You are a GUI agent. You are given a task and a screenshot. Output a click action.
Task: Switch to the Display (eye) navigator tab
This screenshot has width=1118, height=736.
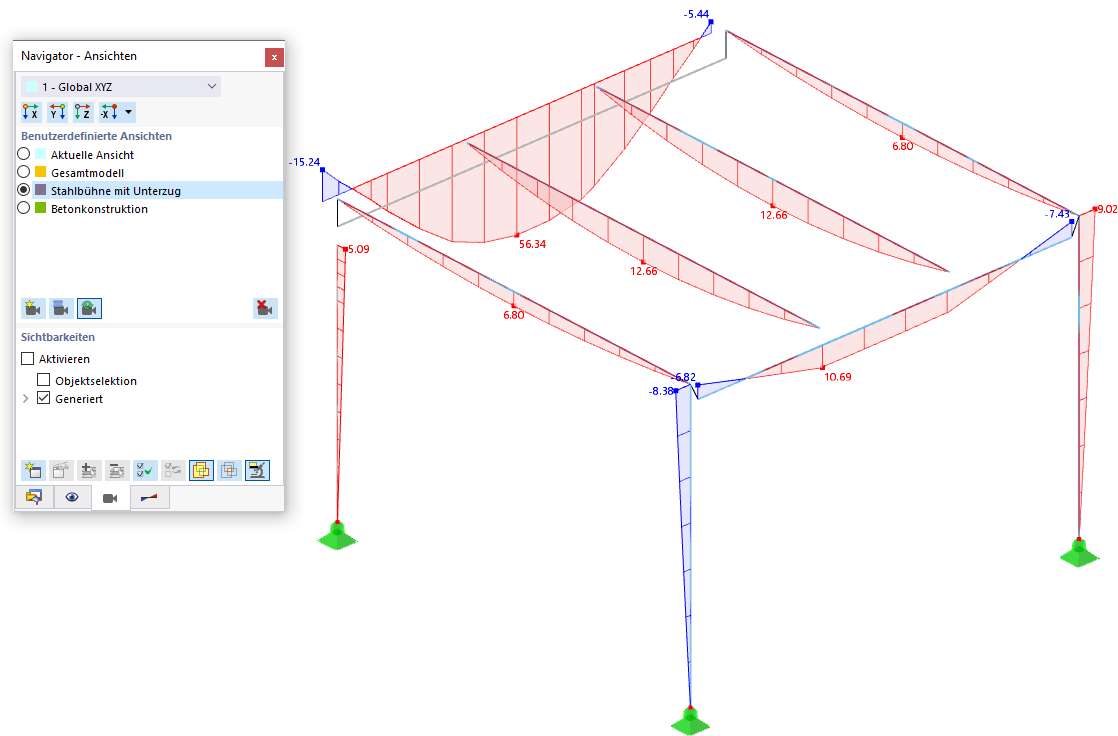point(72,497)
